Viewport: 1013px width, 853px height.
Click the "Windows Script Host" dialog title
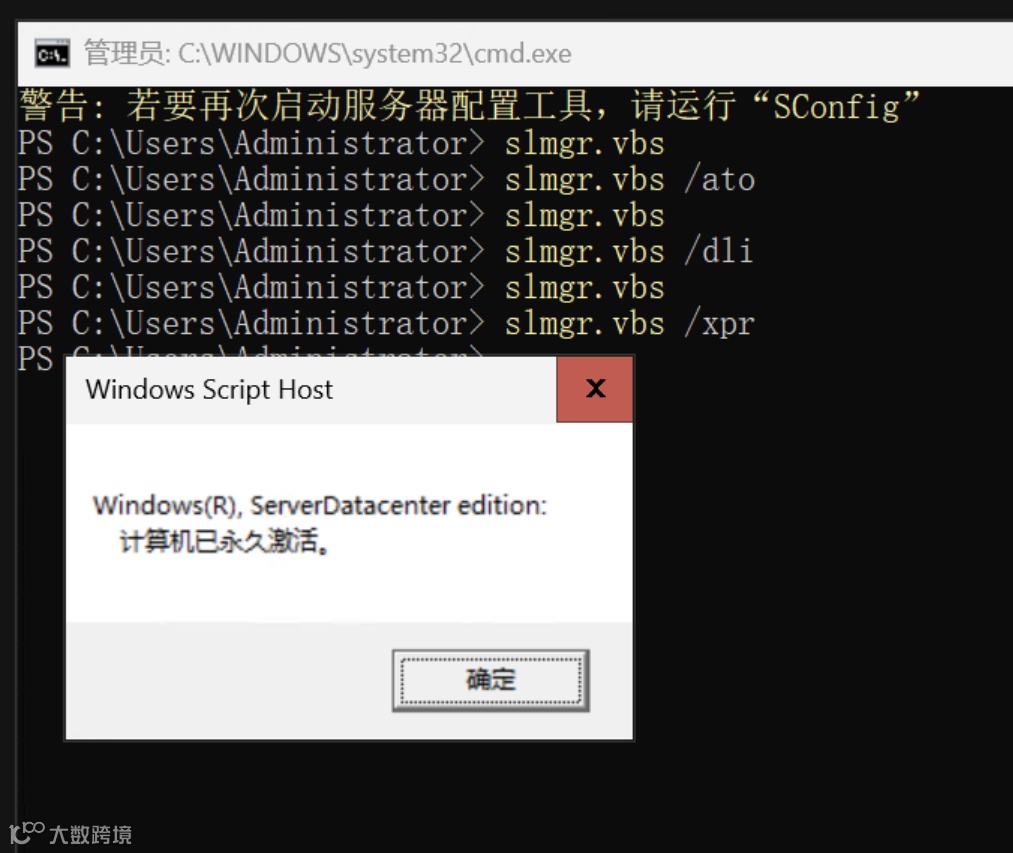(x=209, y=390)
